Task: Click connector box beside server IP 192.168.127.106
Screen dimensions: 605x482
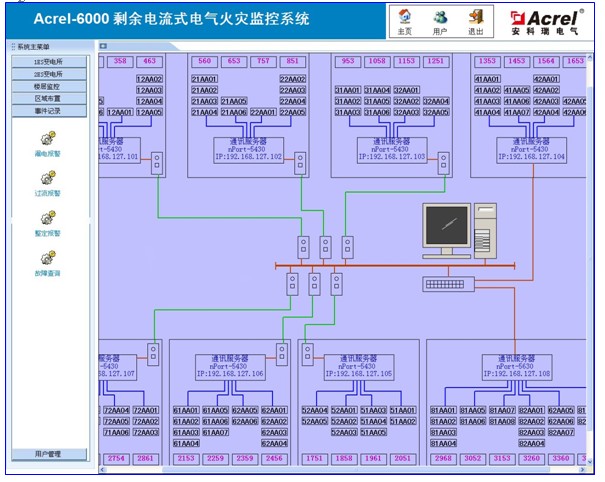Action: coord(282,353)
